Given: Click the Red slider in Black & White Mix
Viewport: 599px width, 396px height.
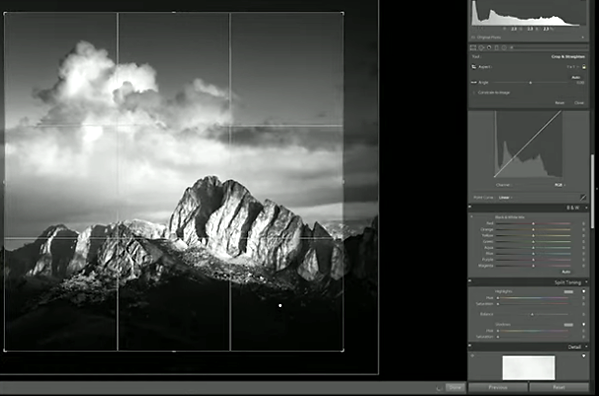Looking at the screenshot, I should click(533, 223).
